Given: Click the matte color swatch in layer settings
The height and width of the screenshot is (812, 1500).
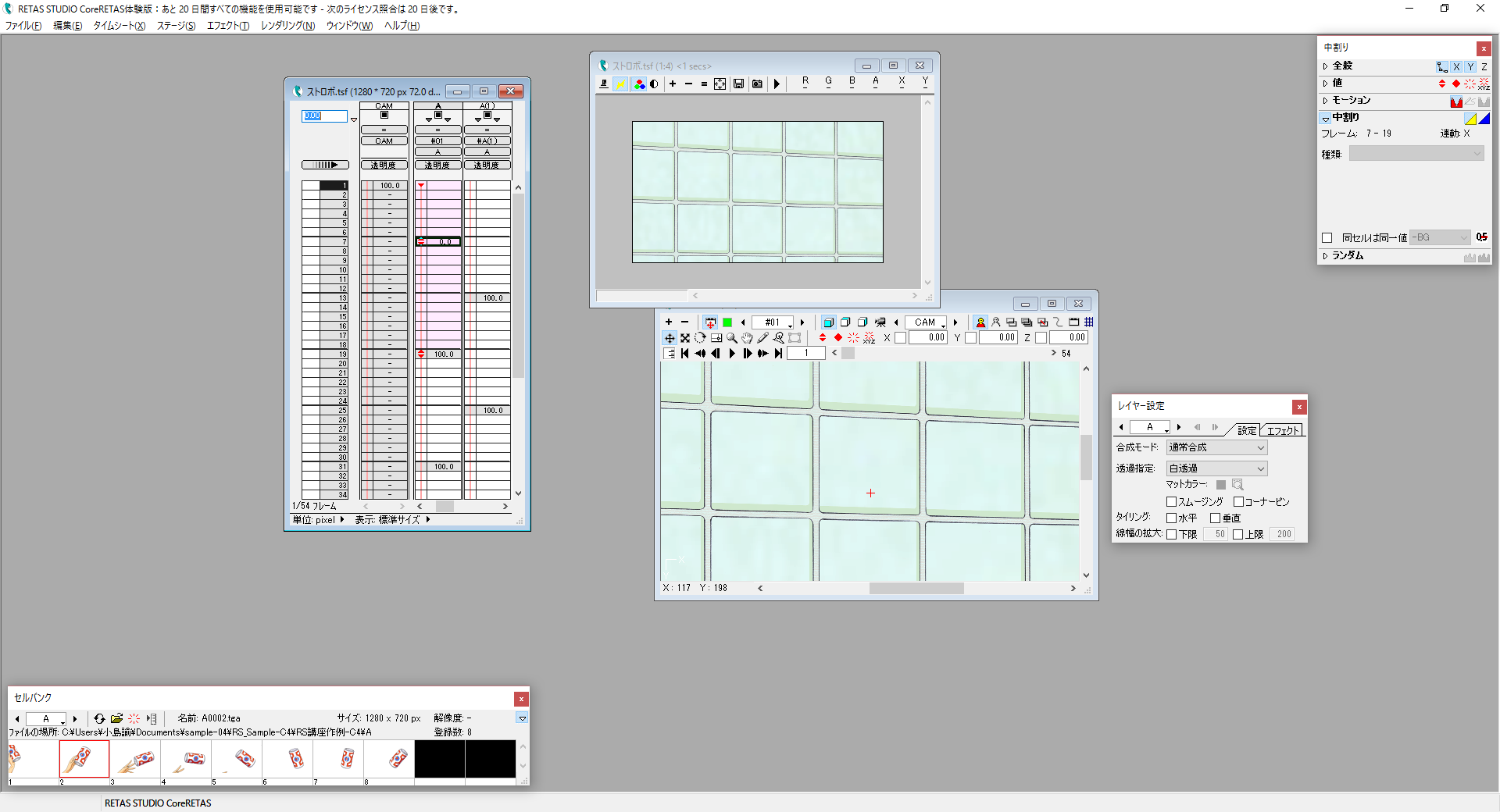Looking at the screenshot, I should pyautogui.click(x=1221, y=485).
